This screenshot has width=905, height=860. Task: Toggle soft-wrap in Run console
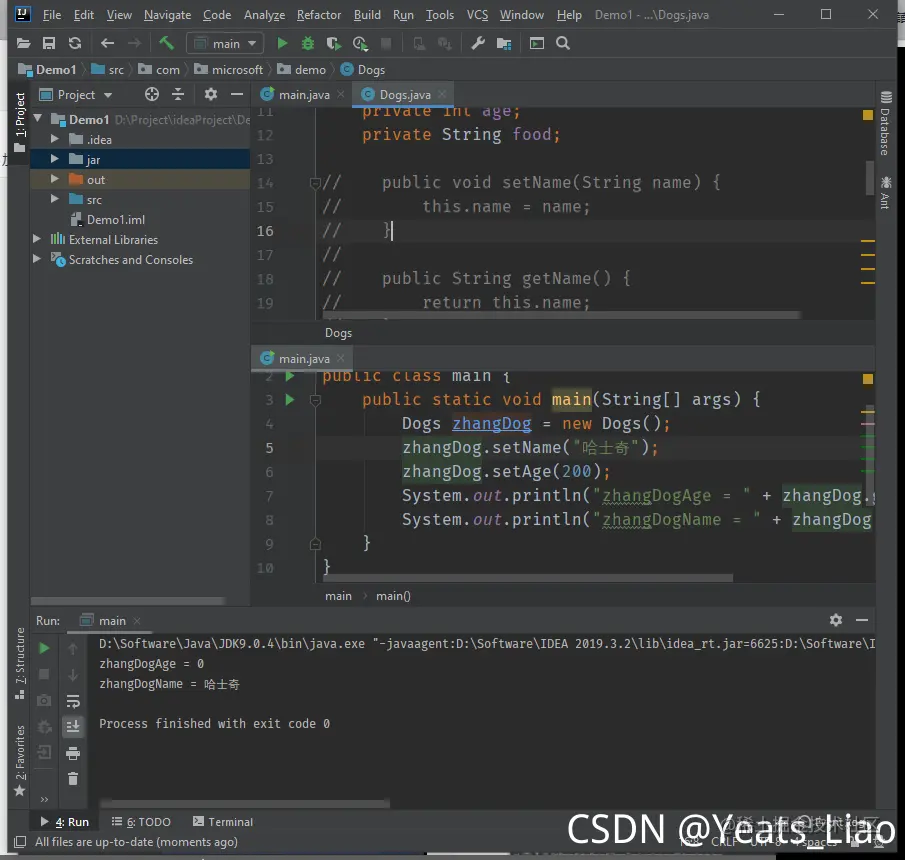pos(73,701)
